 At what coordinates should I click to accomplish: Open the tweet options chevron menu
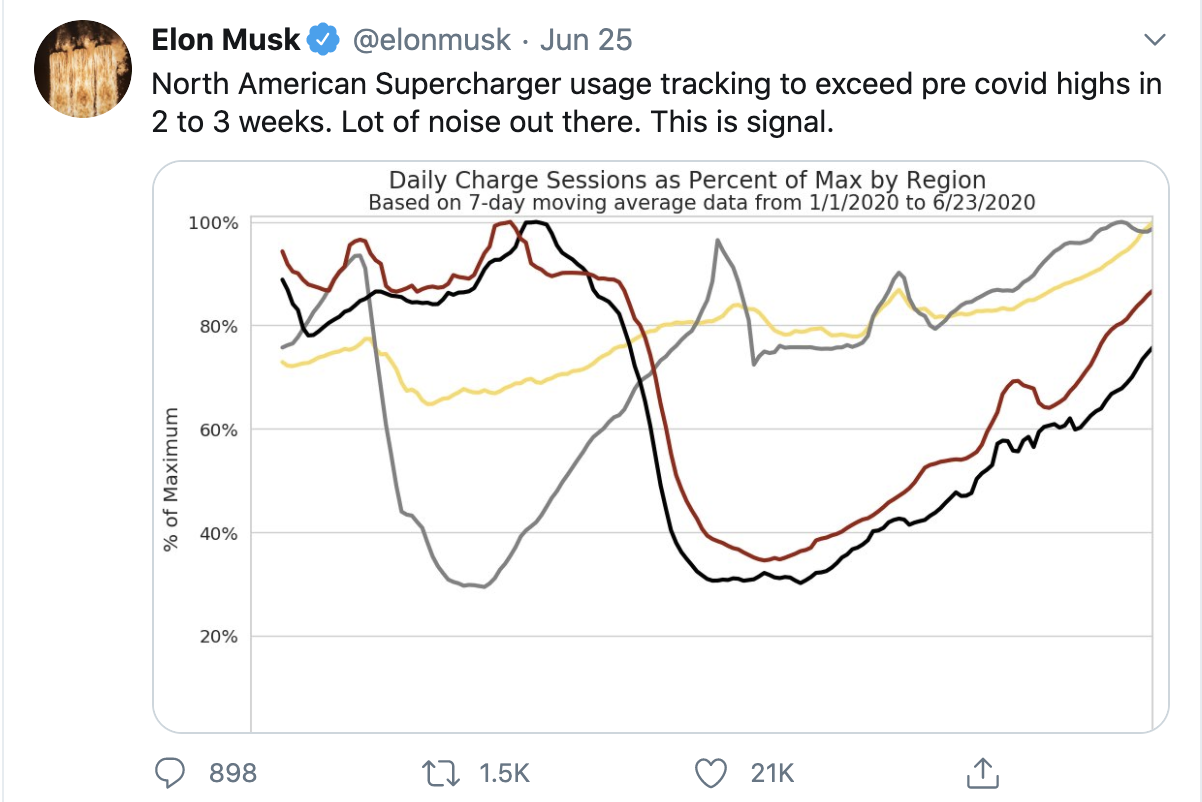coord(1155,40)
